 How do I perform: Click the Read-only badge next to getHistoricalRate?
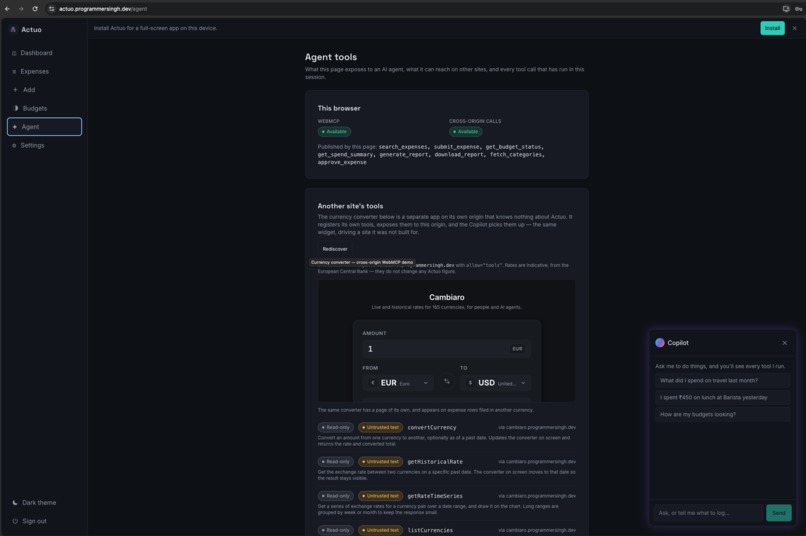pos(336,461)
